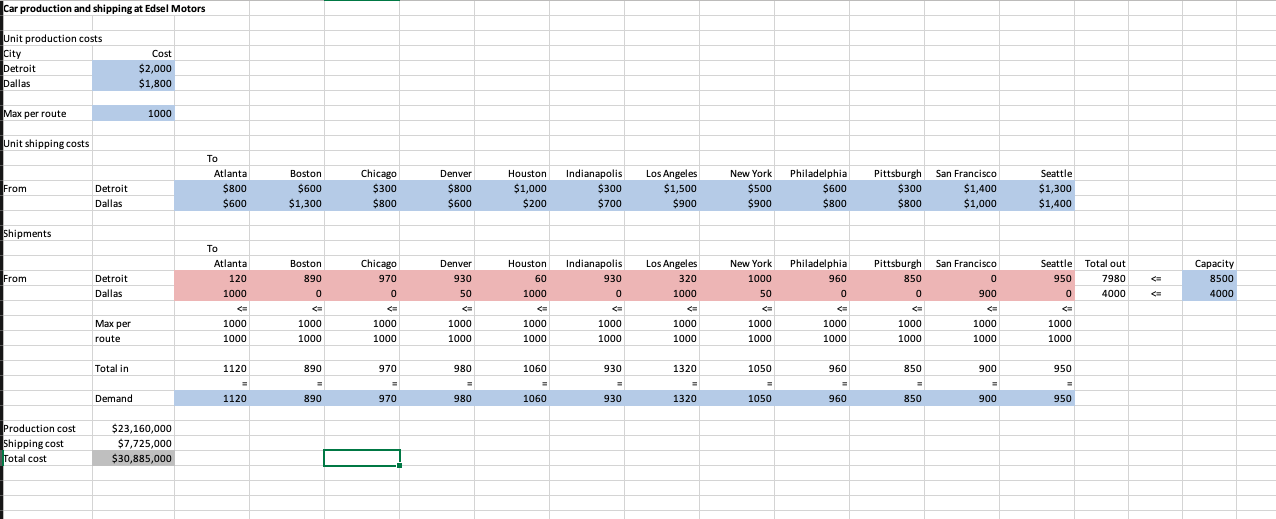This screenshot has height=519, width=1276.
Task: Select Demand value 950 for Seattle
Action: pyautogui.click(x=1037, y=399)
